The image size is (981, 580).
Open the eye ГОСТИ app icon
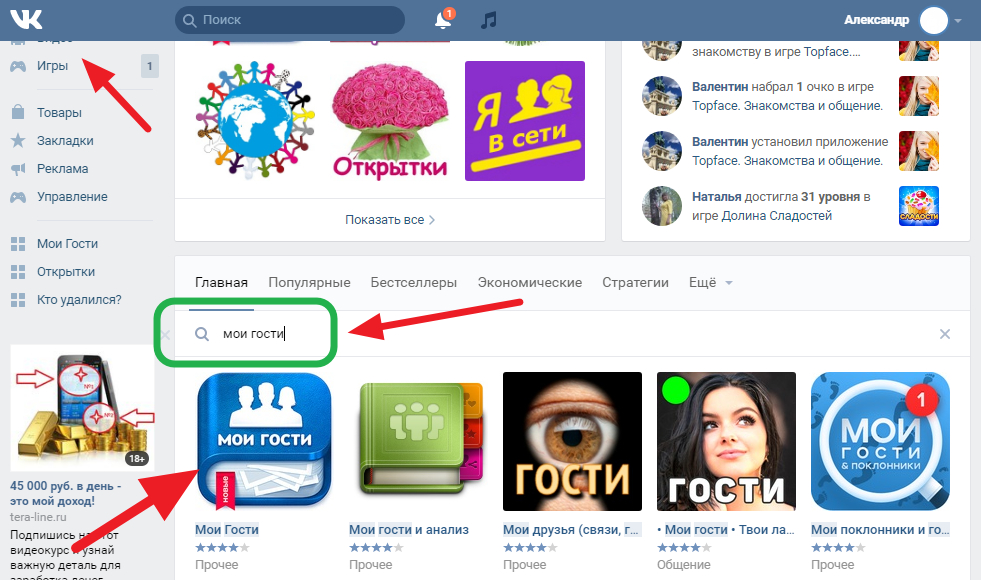[x=572, y=441]
